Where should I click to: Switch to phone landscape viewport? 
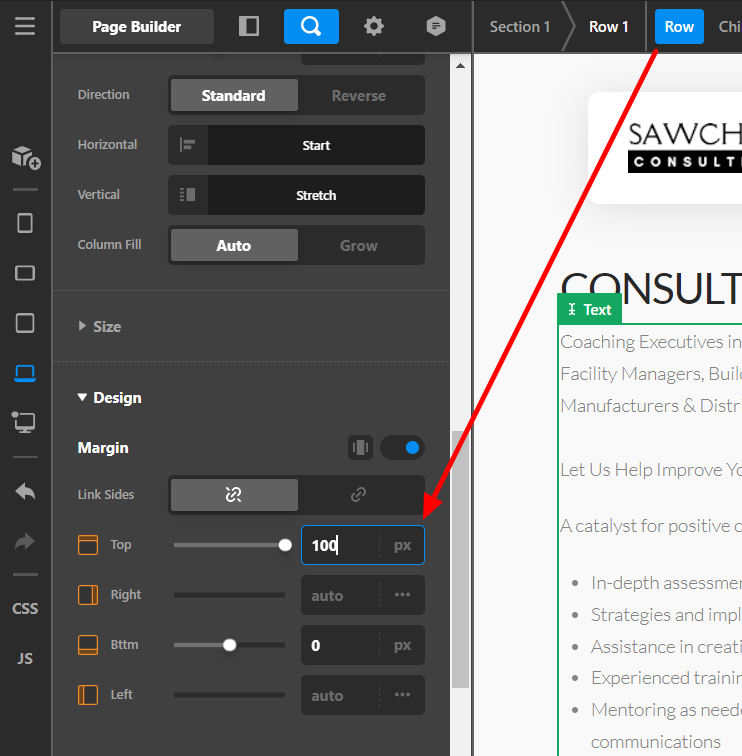tap(25, 273)
